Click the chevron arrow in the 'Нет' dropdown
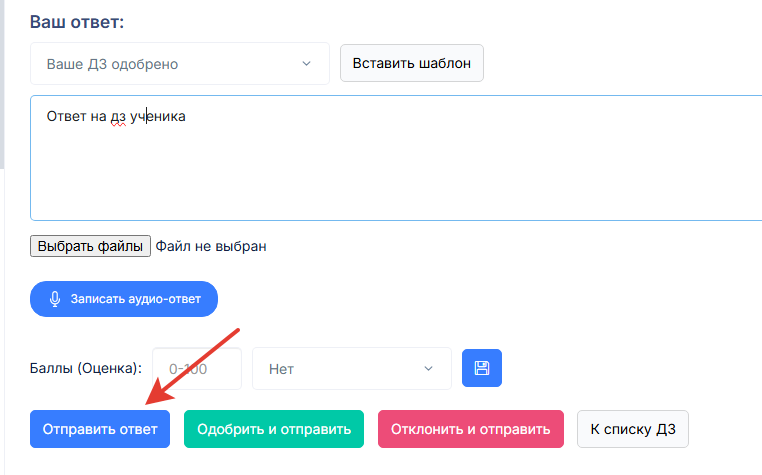 pos(428,369)
